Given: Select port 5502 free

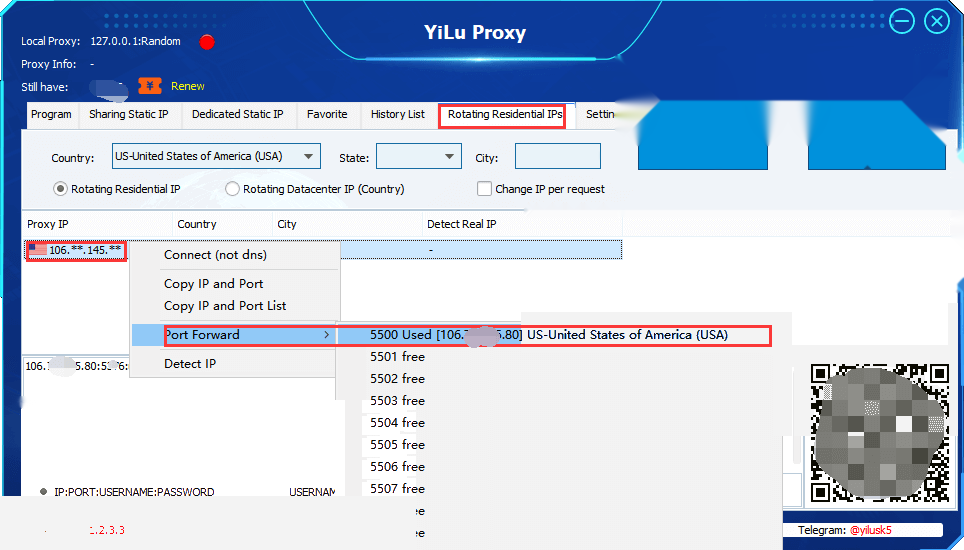Looking at the screenshot, I should [397, 379].
